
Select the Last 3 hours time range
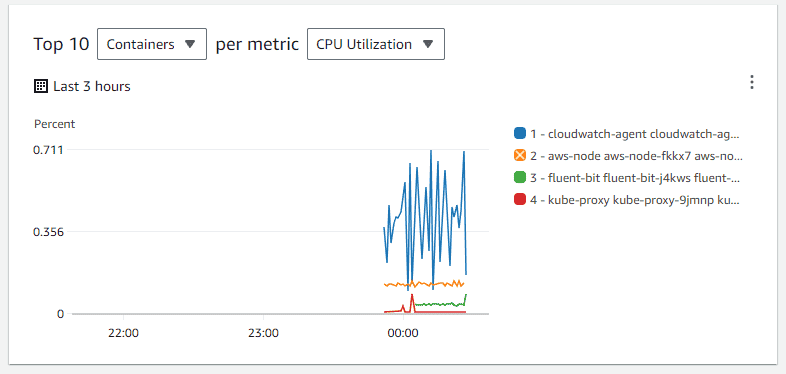(x=92, y=86)
